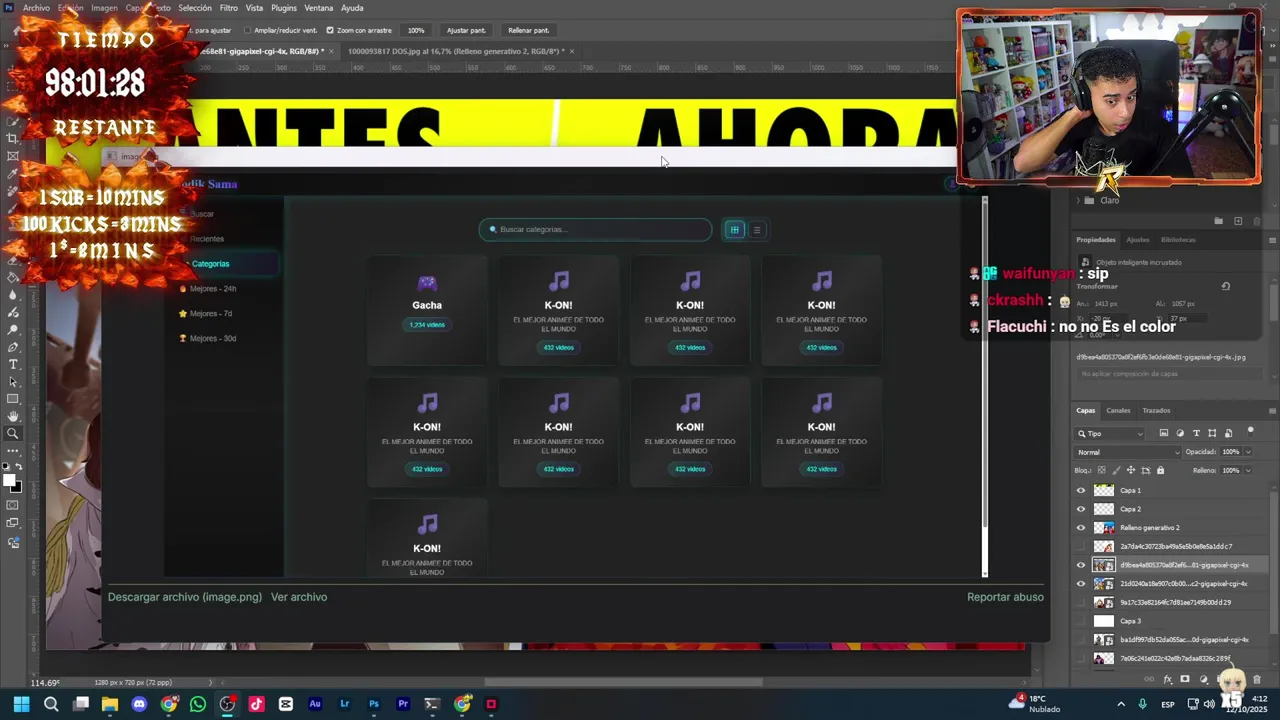Open the Filtro menu
Image resolution: width=1280 pixels, height=720 pixels.
[229, 8]
